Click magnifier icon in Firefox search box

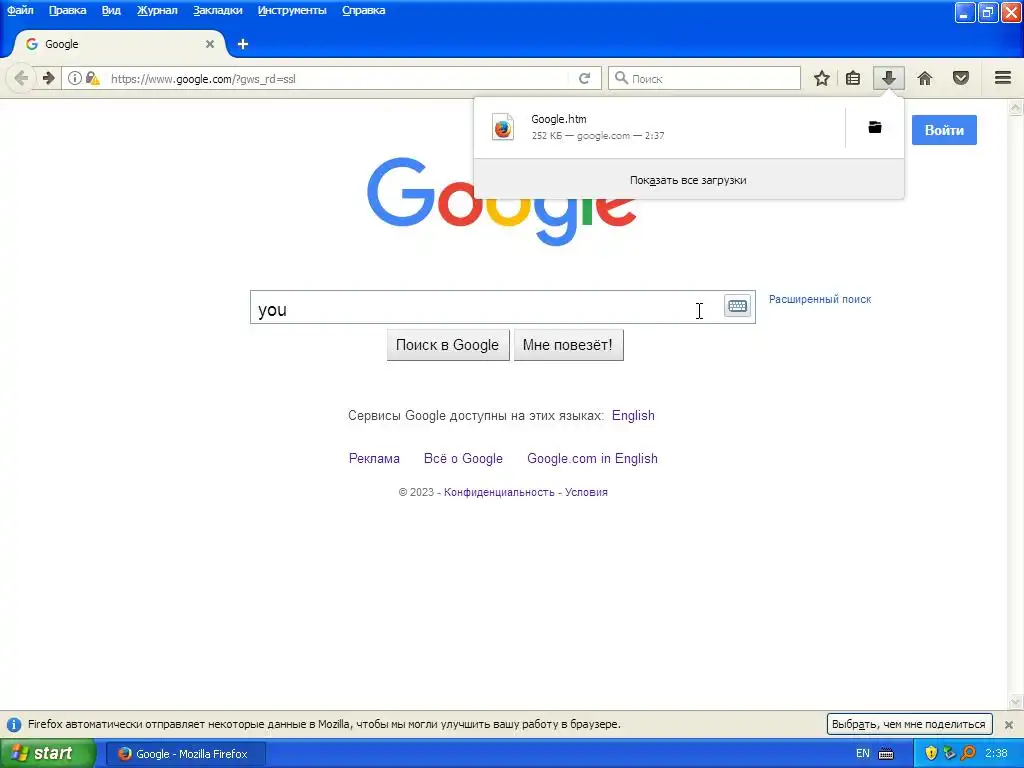pos(621,78)
